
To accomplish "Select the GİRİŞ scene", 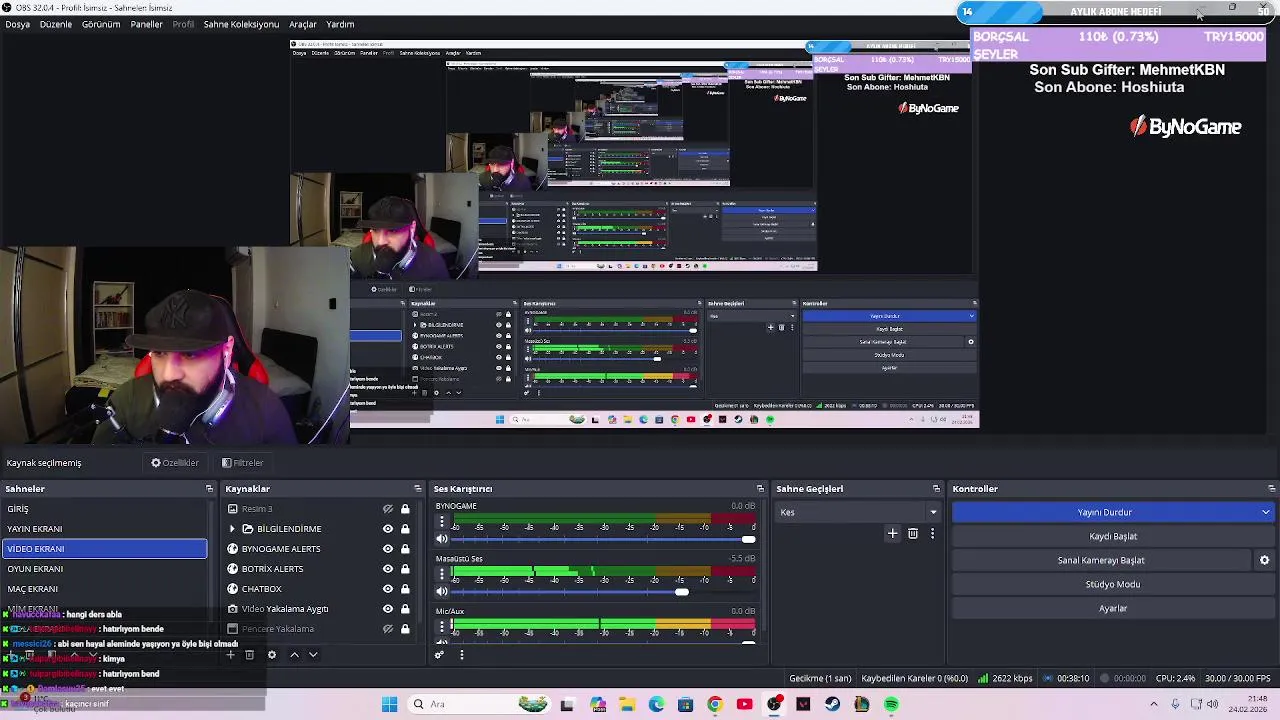I will (104, 509).
